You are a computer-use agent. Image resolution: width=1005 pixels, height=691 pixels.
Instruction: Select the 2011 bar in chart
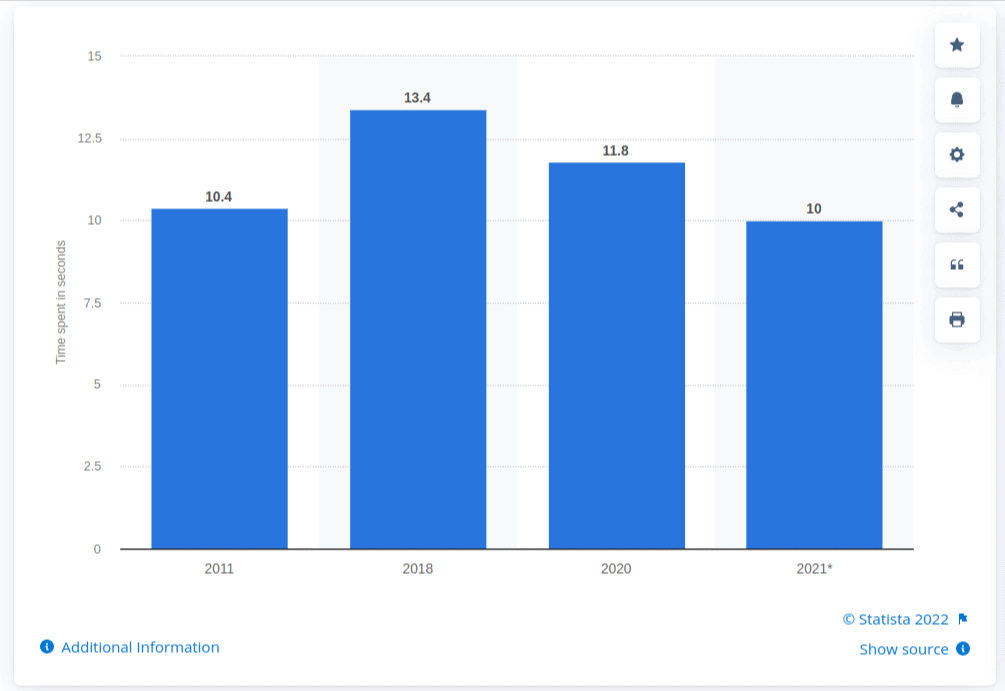pos(219,379)
